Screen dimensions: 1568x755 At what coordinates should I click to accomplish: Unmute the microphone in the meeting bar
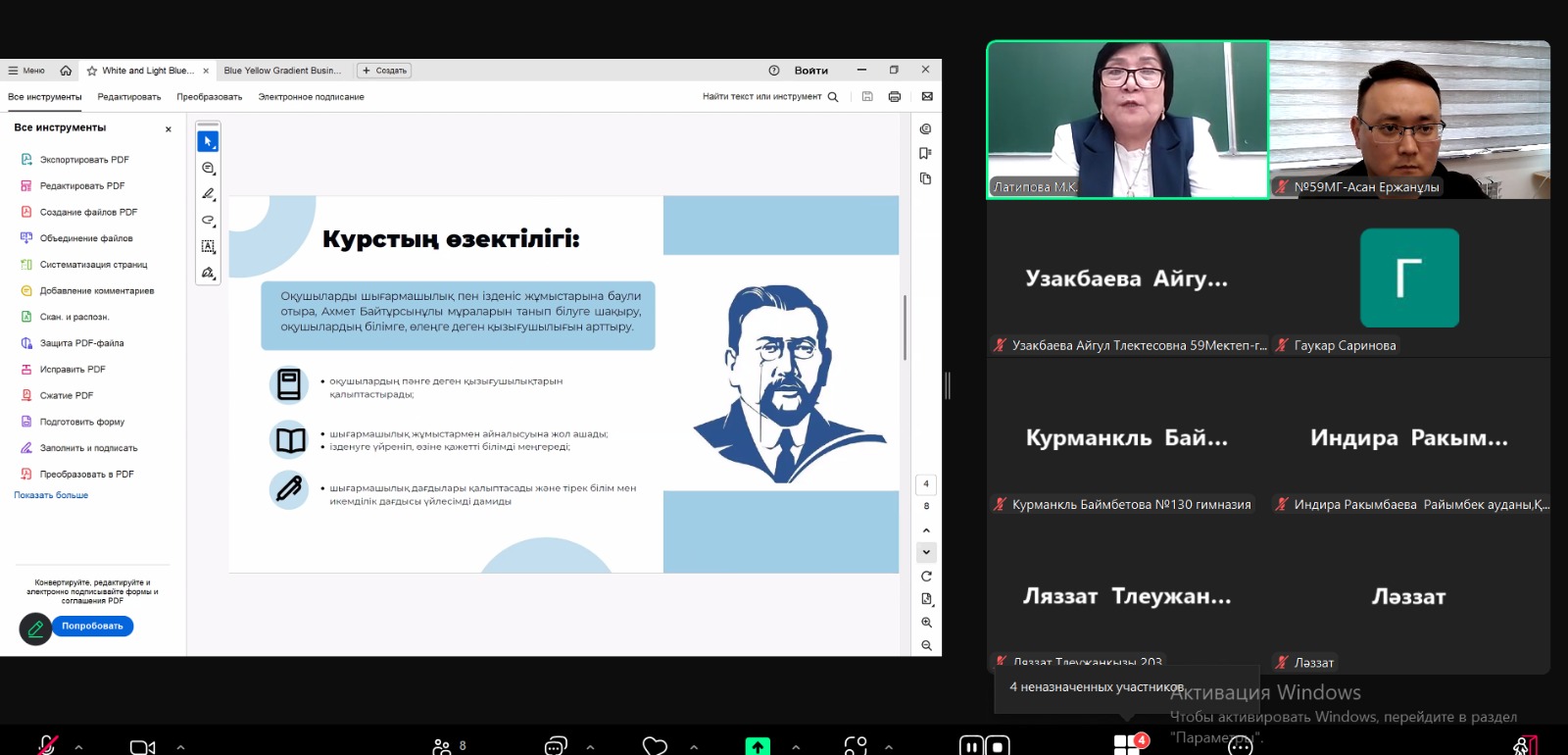(x=46, y=745)
